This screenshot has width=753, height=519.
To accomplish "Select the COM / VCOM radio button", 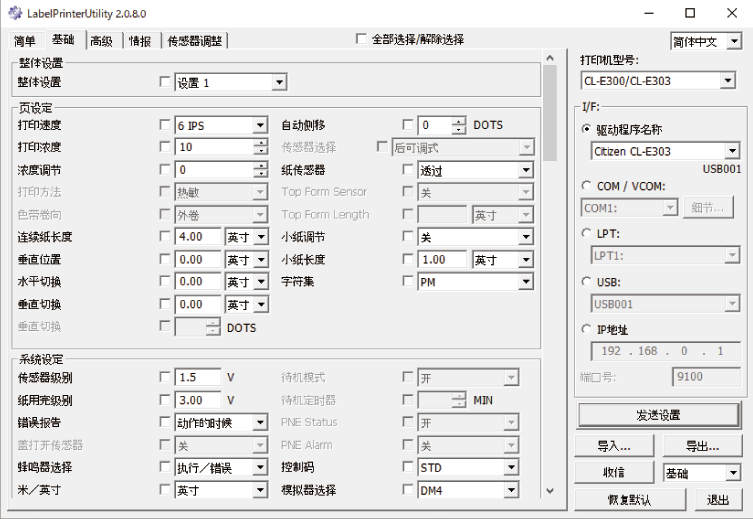I will pyautogui.click(x=587, y=186).
